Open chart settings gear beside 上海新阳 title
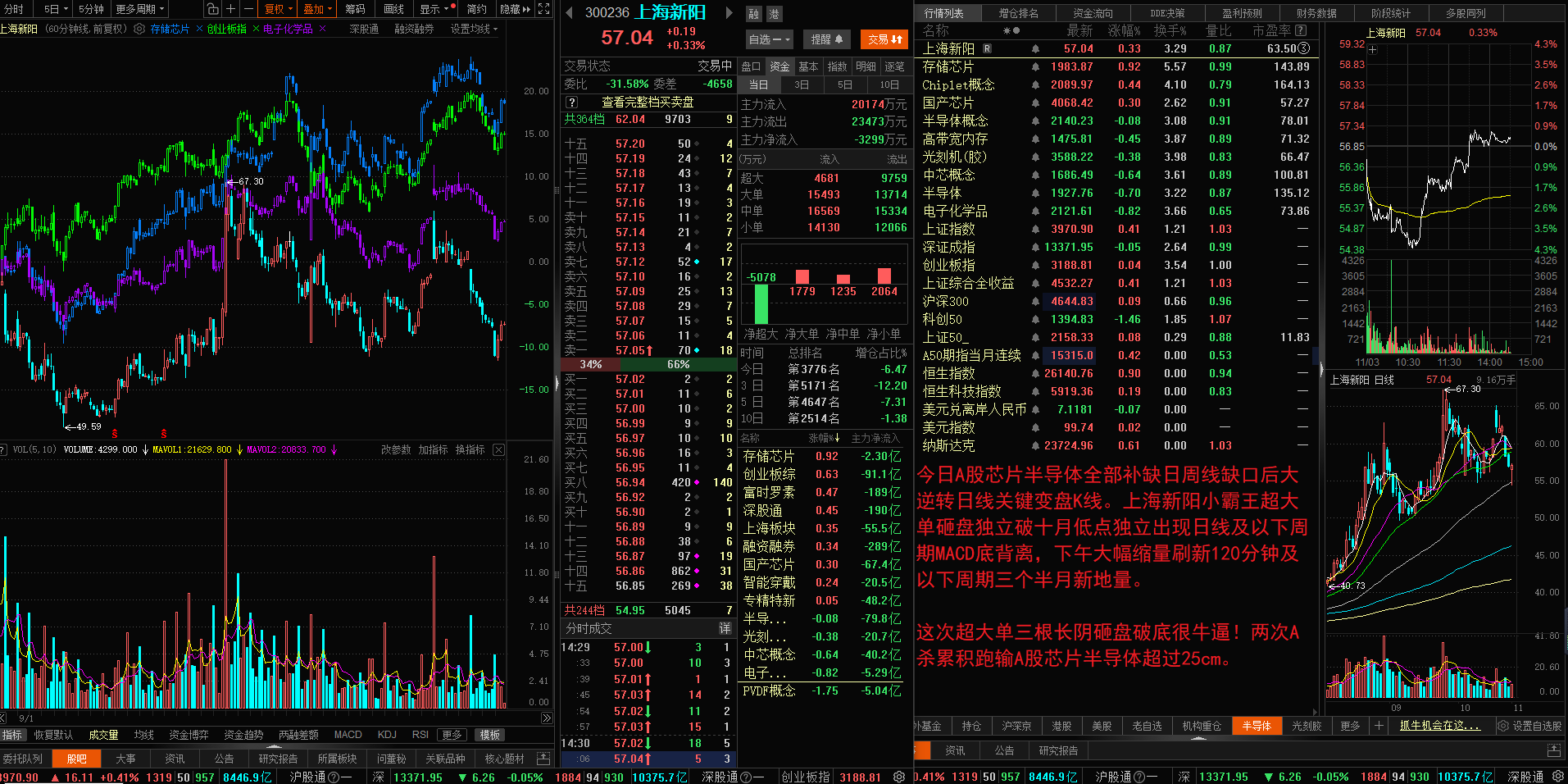 (x=139, y=29)
